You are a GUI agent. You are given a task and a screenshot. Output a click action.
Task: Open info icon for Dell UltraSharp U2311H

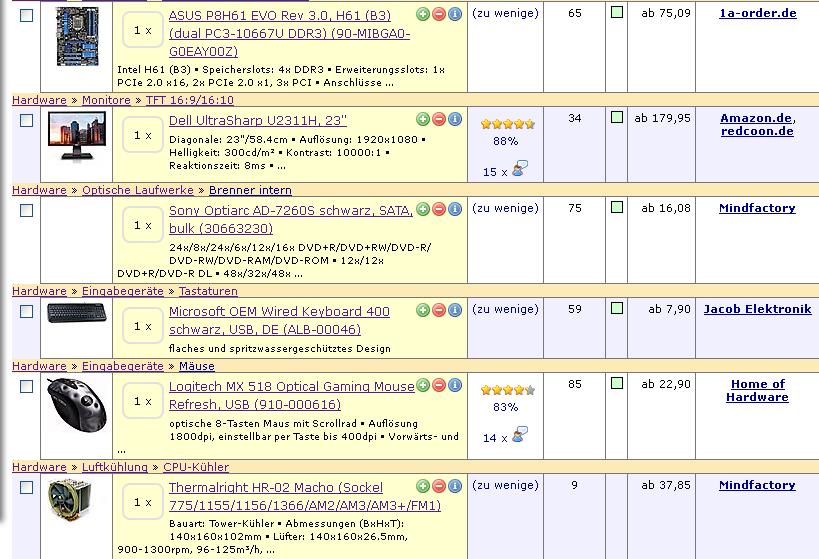pos(455,119)
